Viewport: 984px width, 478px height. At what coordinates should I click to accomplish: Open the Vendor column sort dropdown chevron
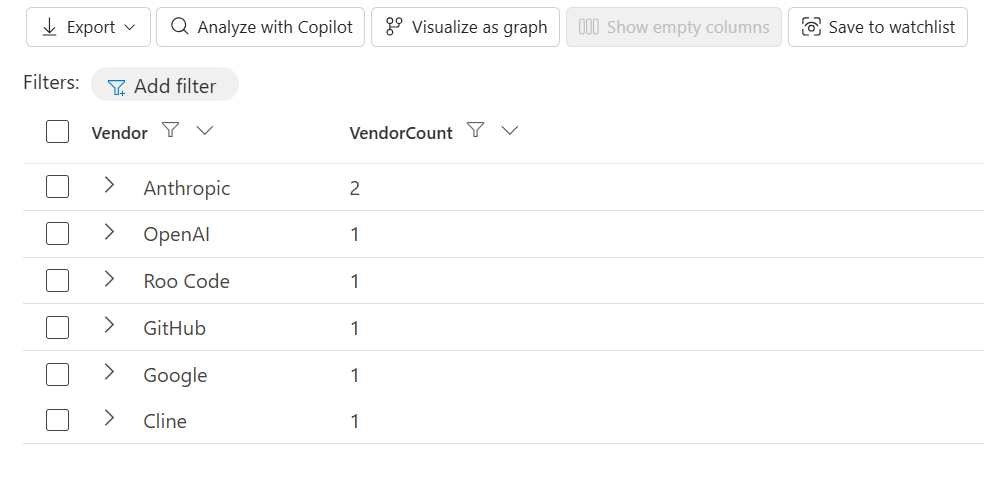[205, 130]
